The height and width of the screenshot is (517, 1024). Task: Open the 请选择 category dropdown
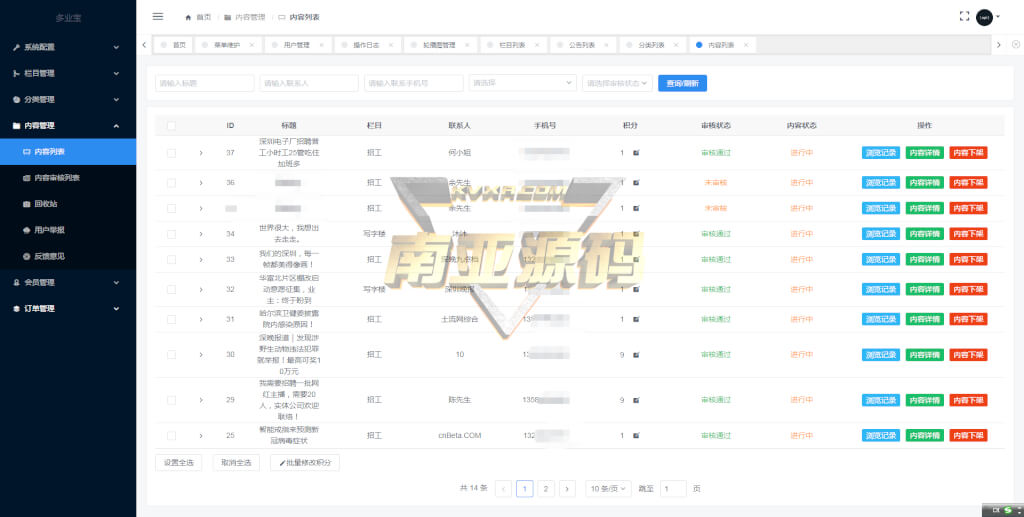point(522,83)
